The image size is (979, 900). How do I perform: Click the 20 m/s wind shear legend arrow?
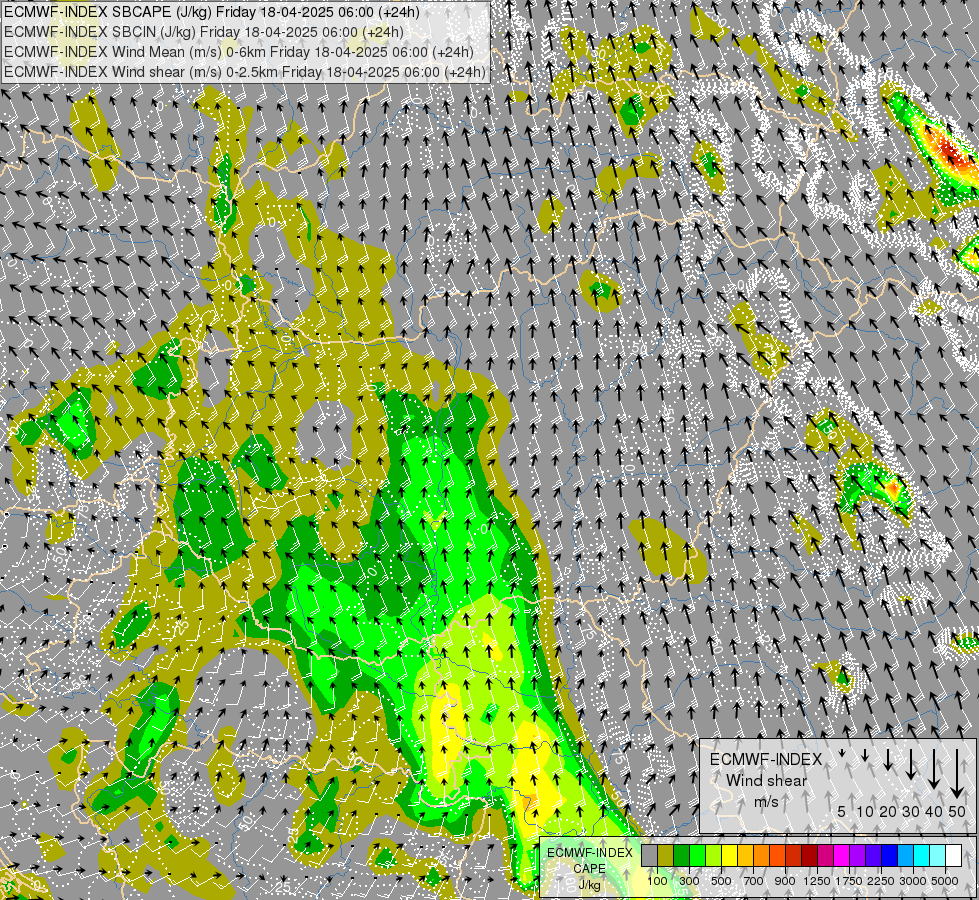click(887, 759)
